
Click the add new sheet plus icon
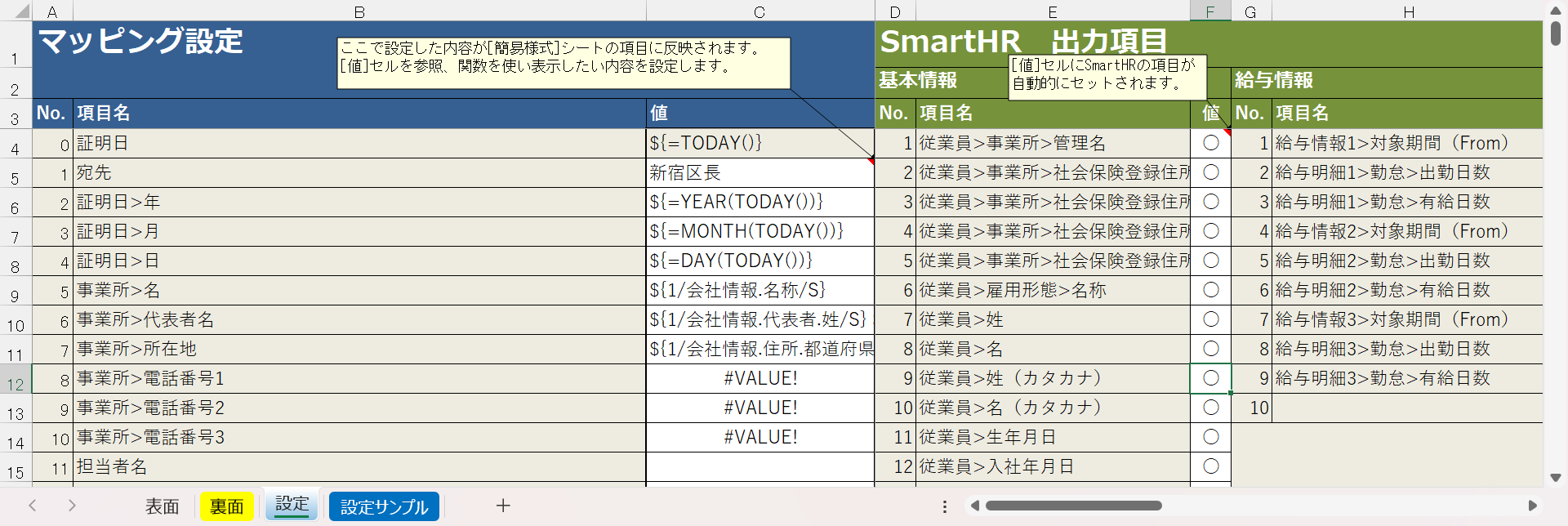503,506
